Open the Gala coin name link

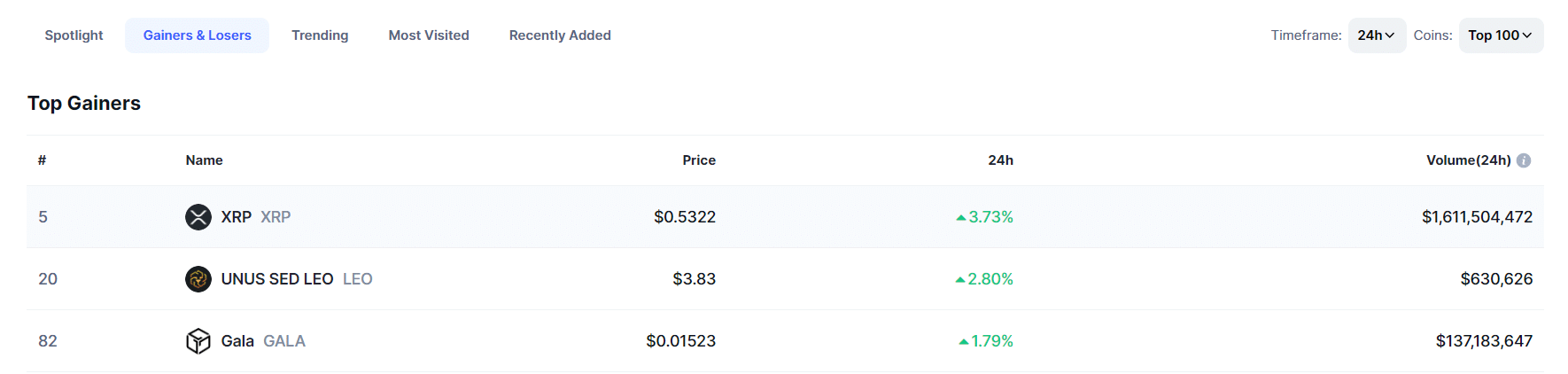pos(237,341)
